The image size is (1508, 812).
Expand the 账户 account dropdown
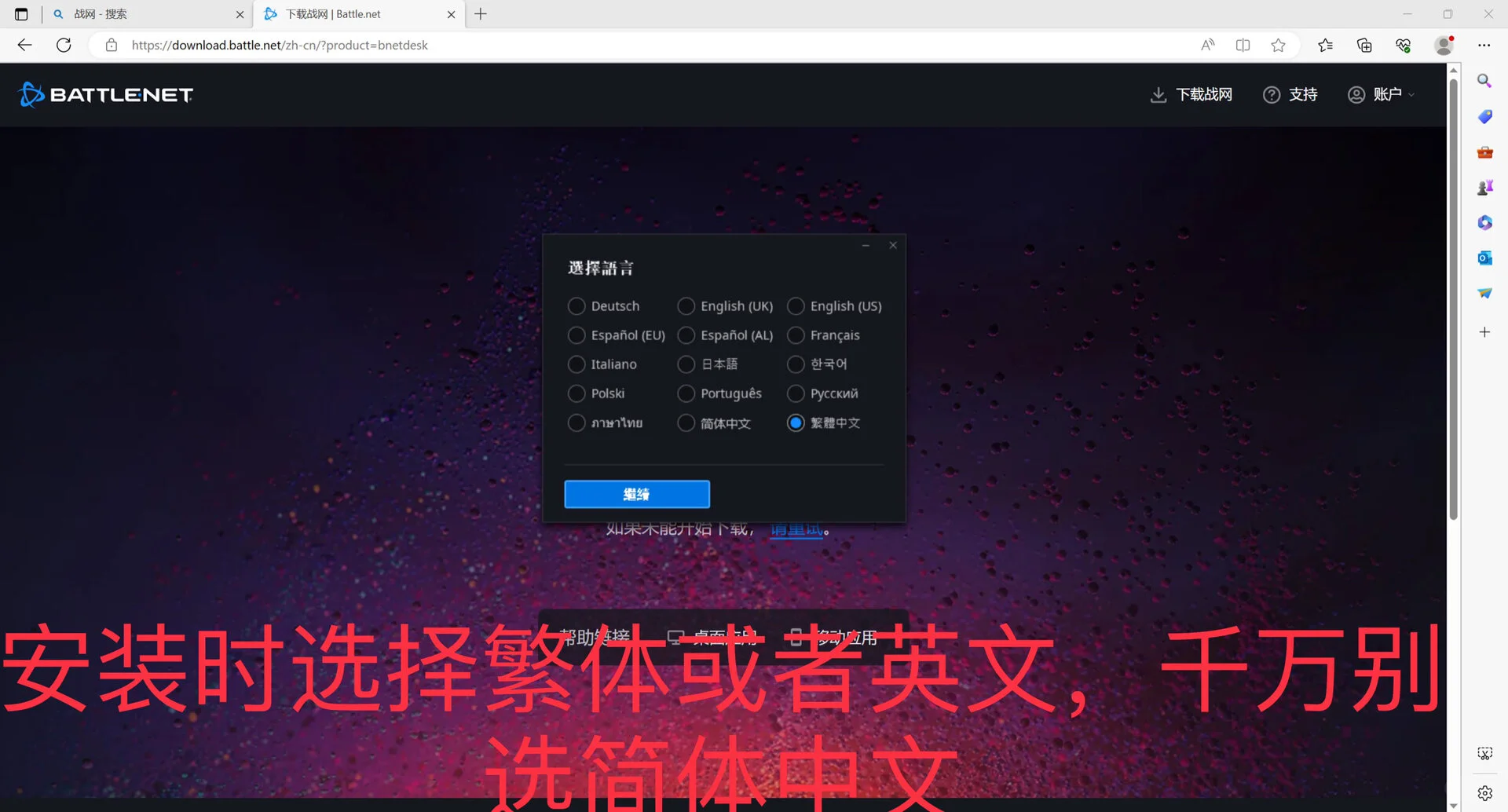click(1382, 95)
